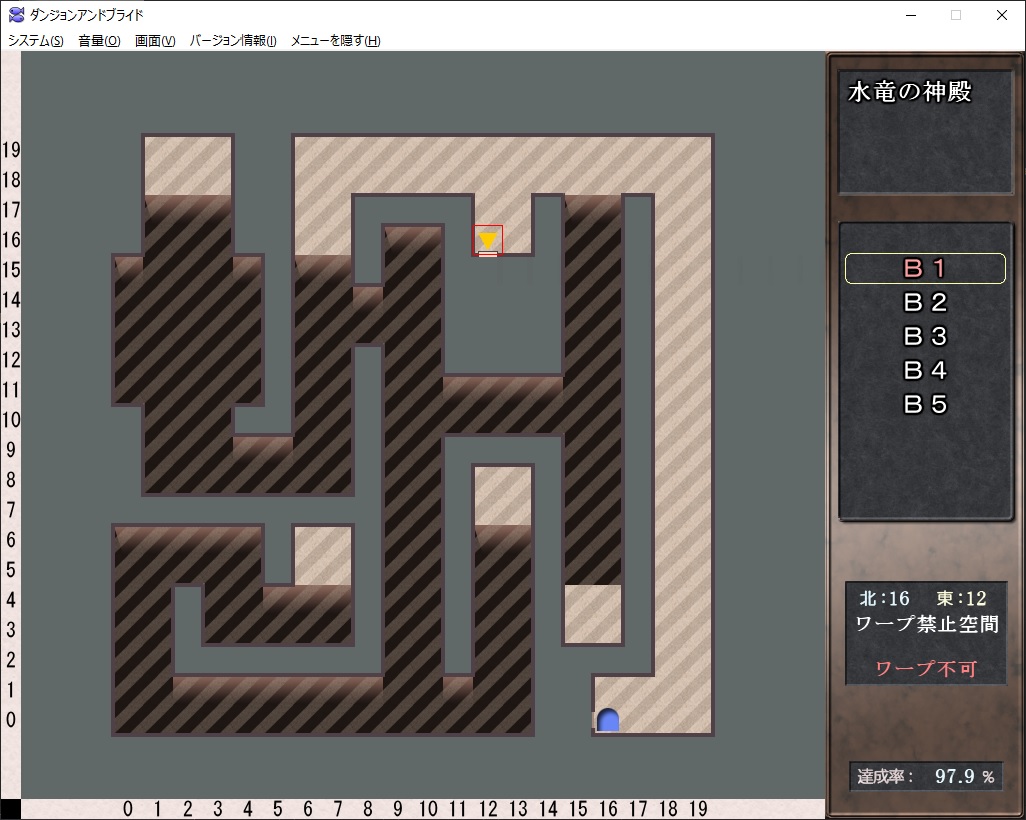Screen dimensions: 1026x820
Task: Select floor B4 in the floor list
Action: pos(925,370)
